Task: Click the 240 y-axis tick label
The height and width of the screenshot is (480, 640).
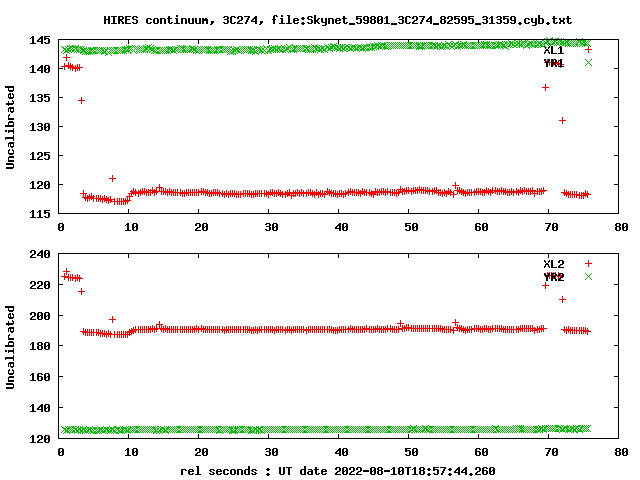Action: pyautogui.click(x=40, y=254)
